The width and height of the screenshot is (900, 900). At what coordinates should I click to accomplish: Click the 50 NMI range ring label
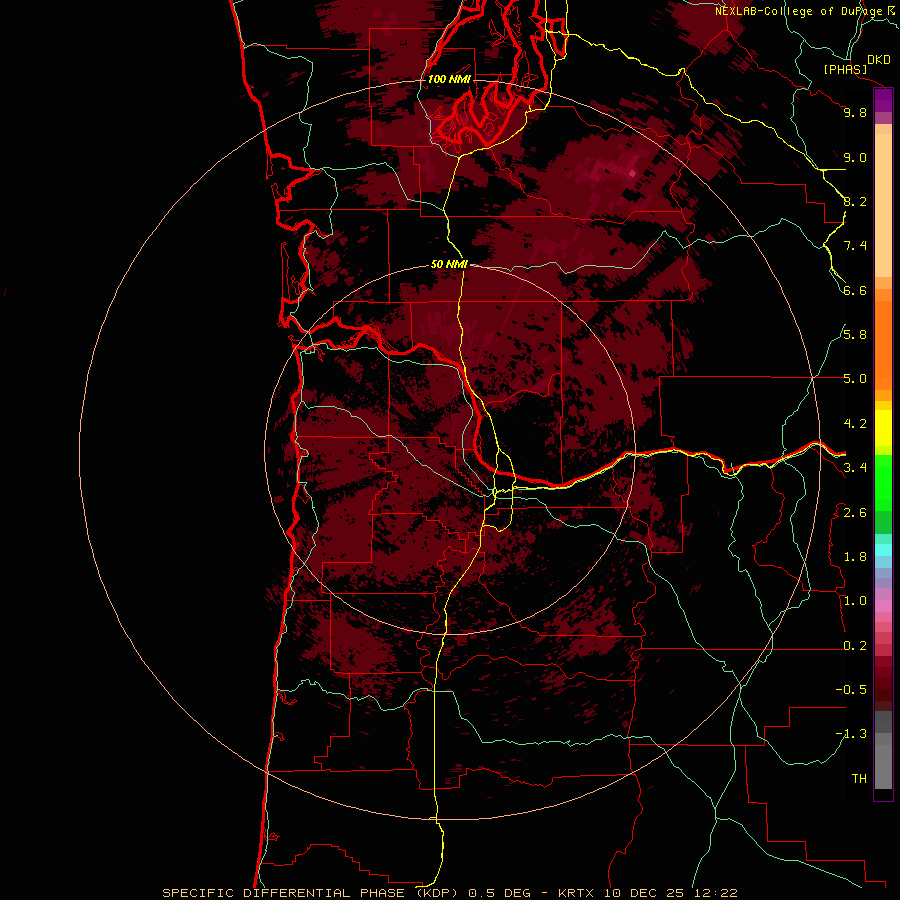(449, 264)
